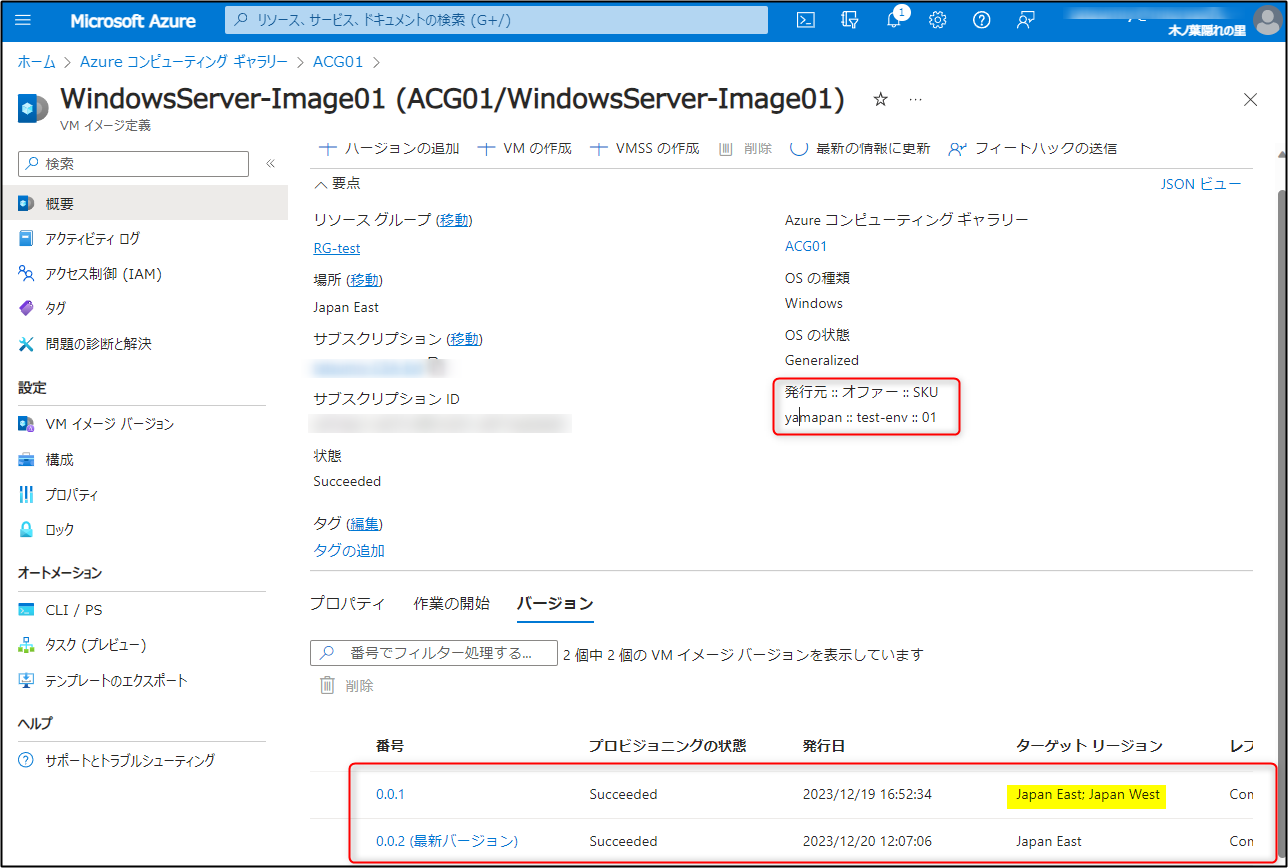Click 最新の情報に更新 refresh button
This screenshot has height=868, width=1288.
(x=860, y=148)
